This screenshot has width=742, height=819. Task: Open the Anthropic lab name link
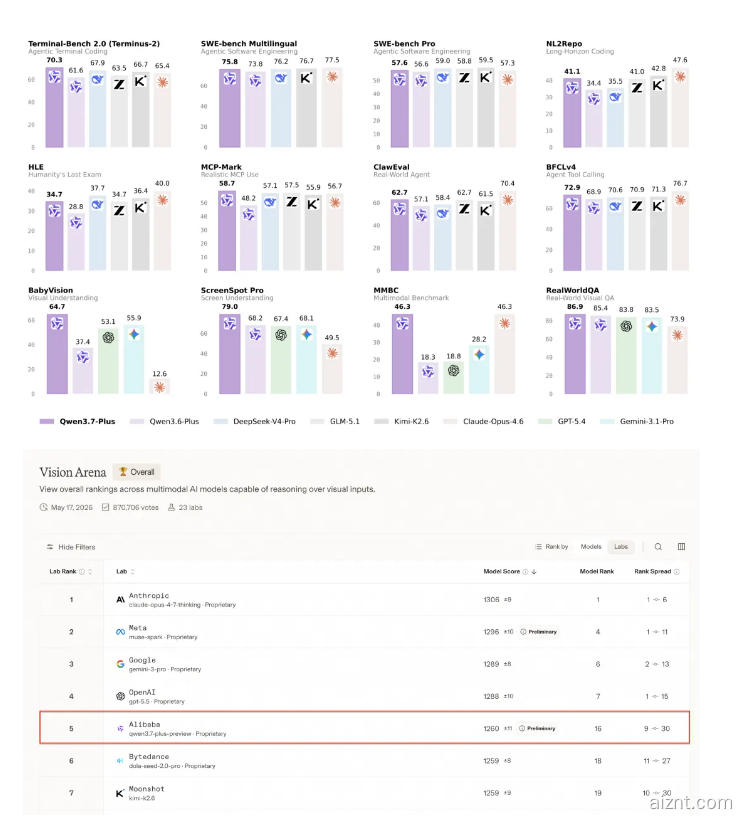(149, 595)
